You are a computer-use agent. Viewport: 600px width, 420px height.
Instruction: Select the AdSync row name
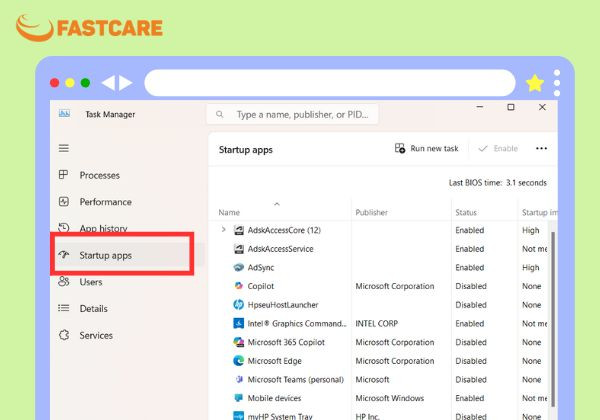[261, 268]
